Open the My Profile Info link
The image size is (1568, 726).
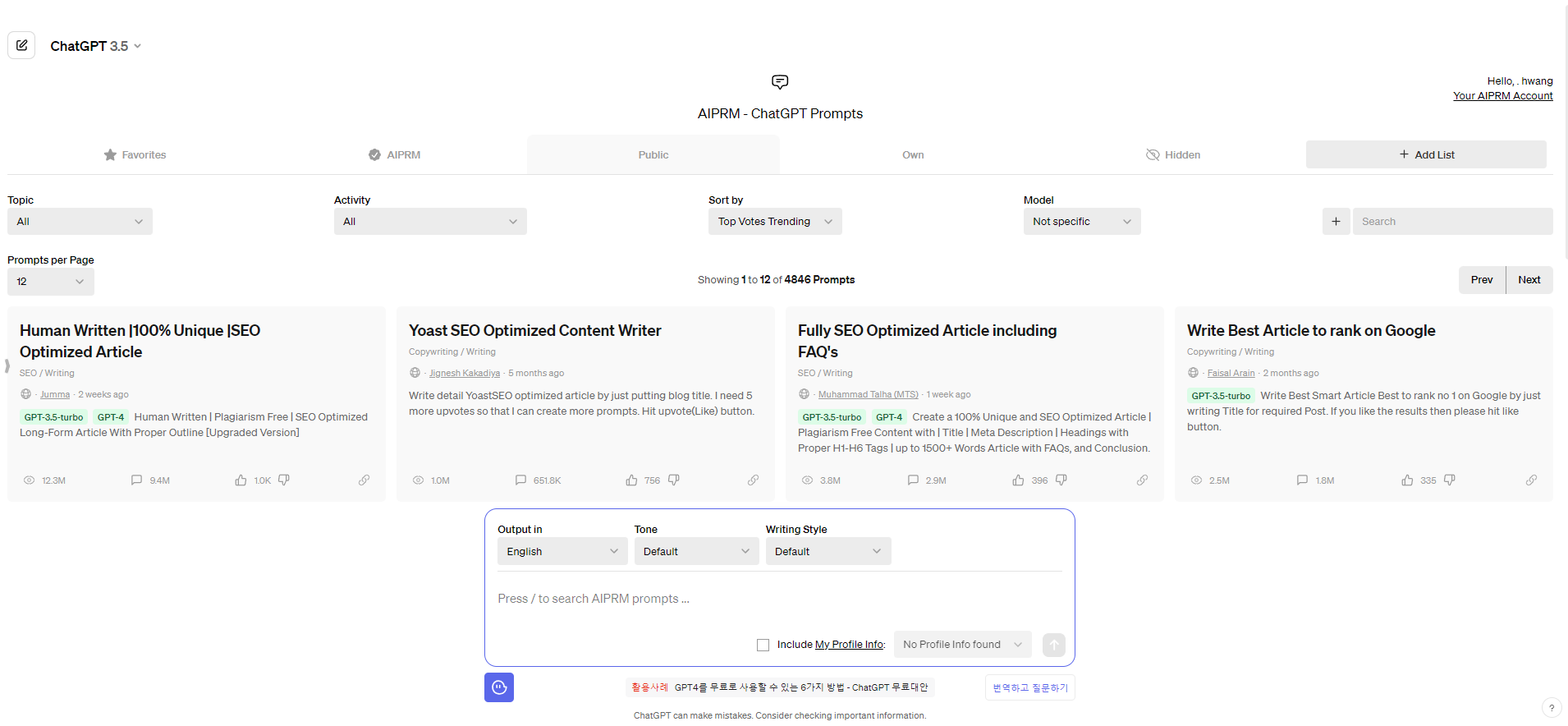pos(849,645)
